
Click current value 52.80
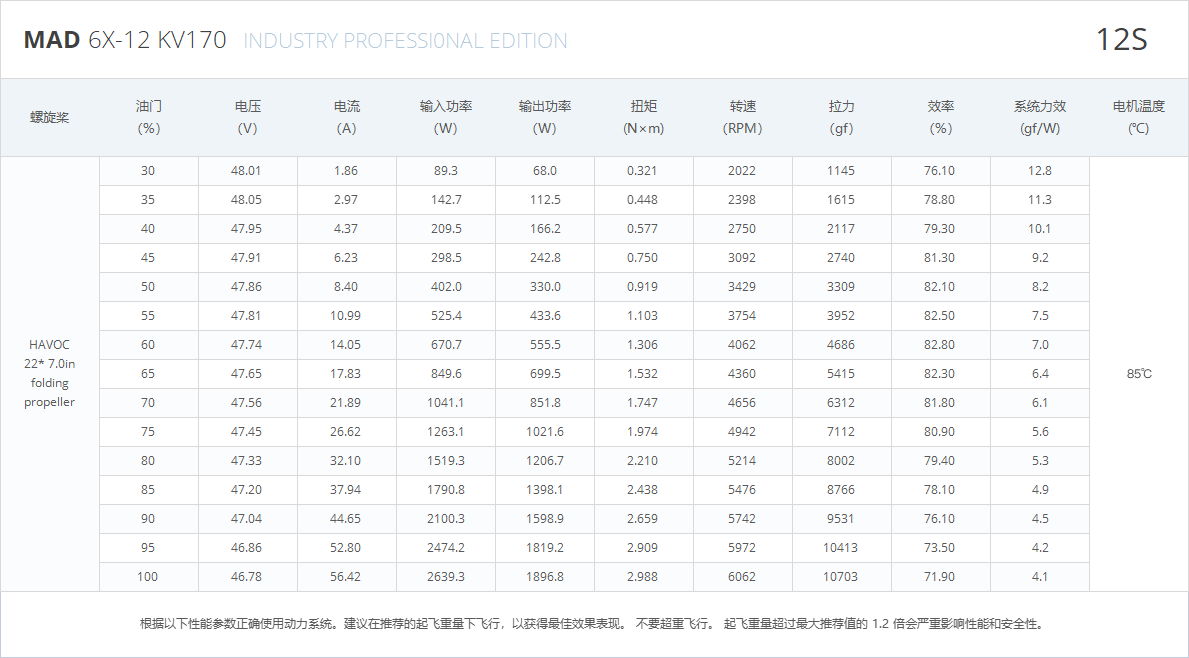pyautogui.click(x=346, y=547)
